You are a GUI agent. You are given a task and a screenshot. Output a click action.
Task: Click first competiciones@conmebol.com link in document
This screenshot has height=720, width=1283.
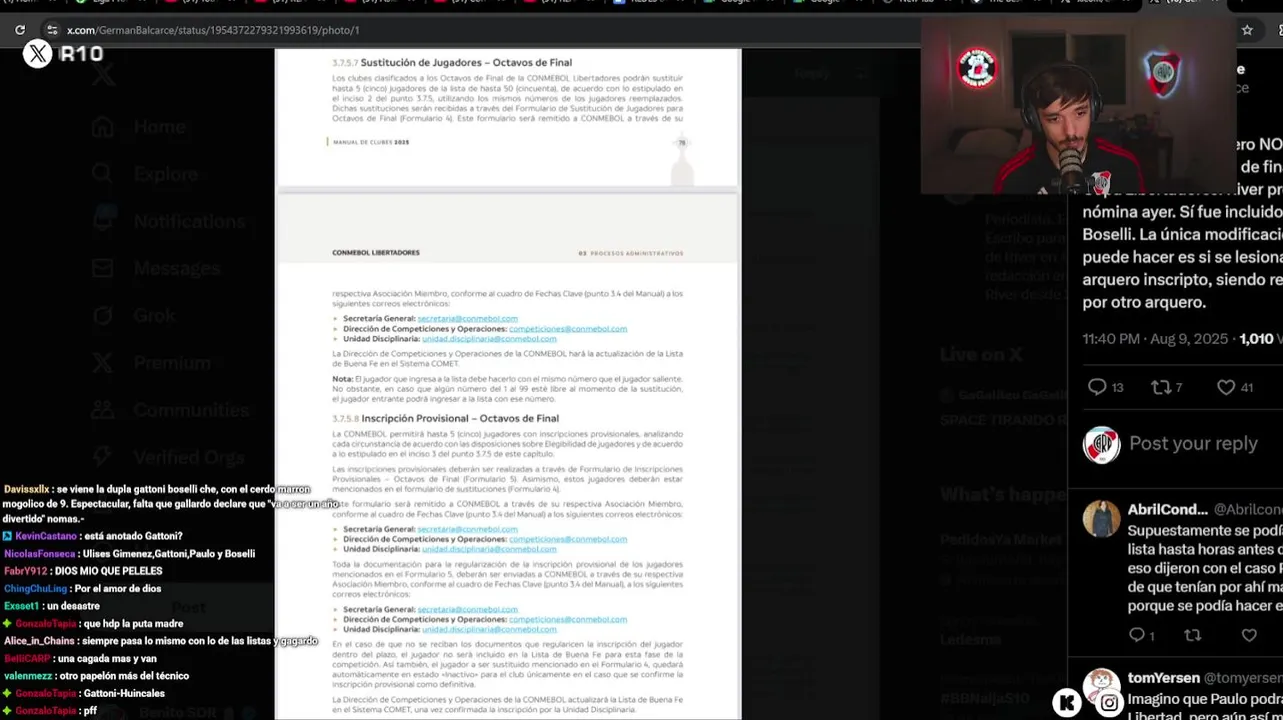pyautogui.click(x=568, y=328)
